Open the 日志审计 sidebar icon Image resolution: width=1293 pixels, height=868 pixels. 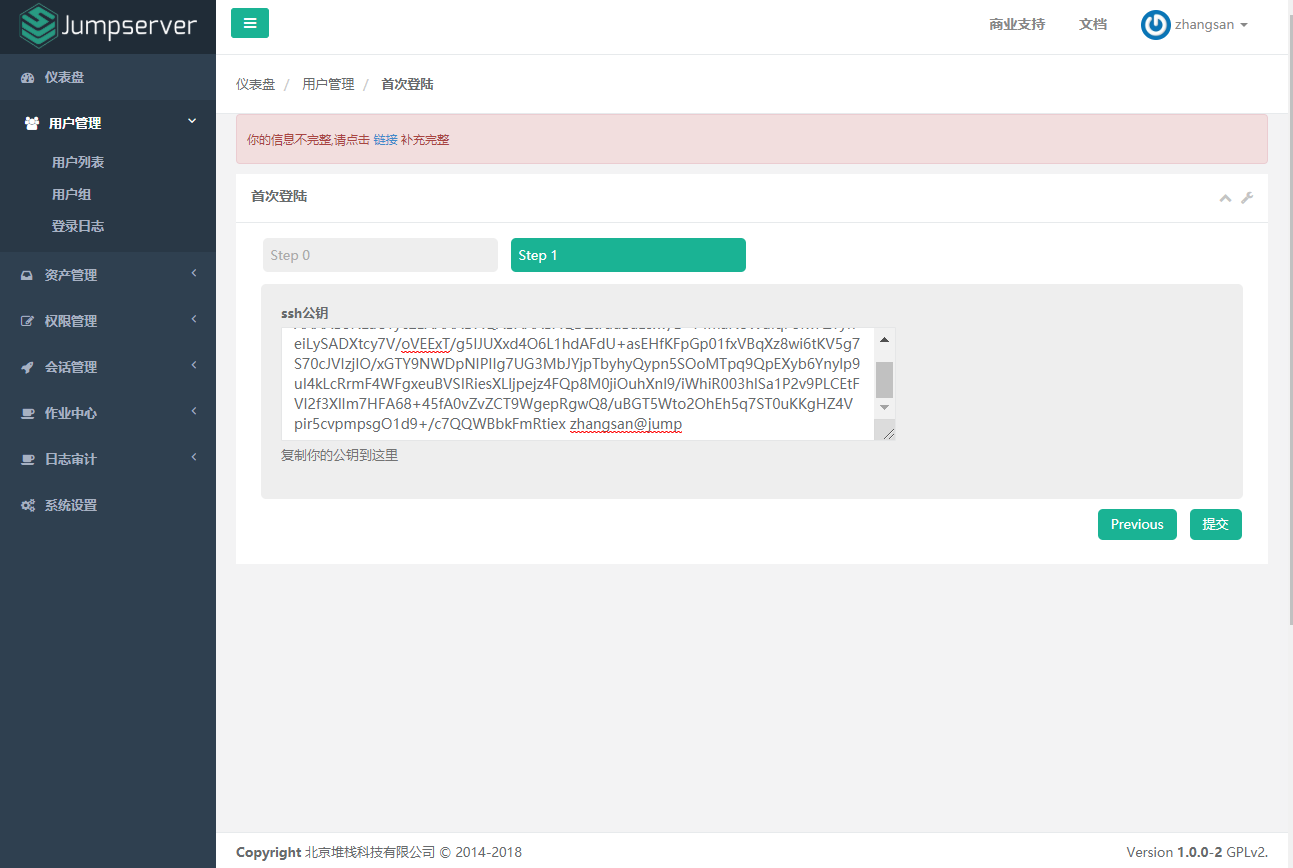[x=25, y=458]
